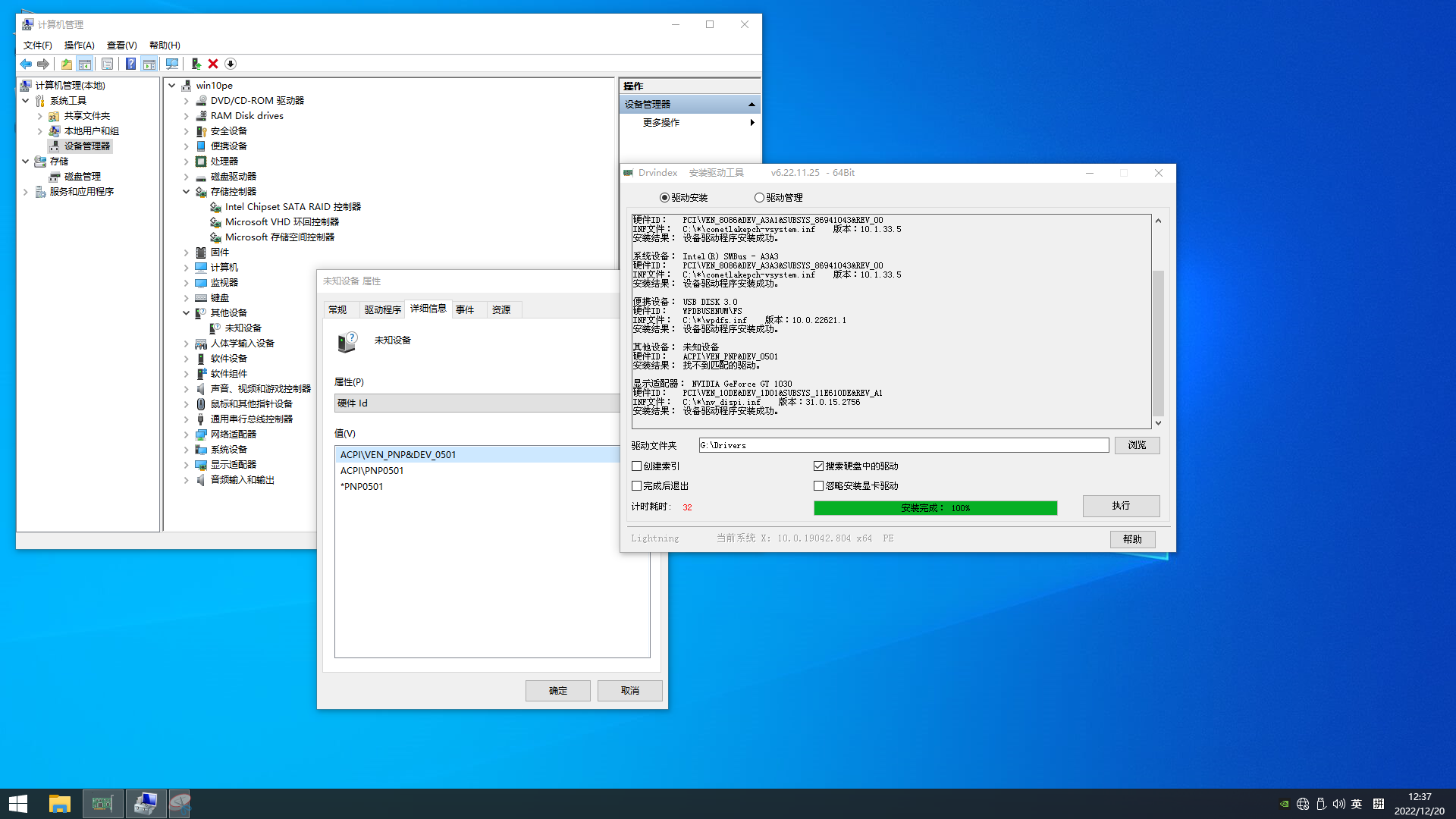This screenshot has height=819, width=1456.
Task: Collapse the 存储控制器 node
Action: click(x=187, y=192)
